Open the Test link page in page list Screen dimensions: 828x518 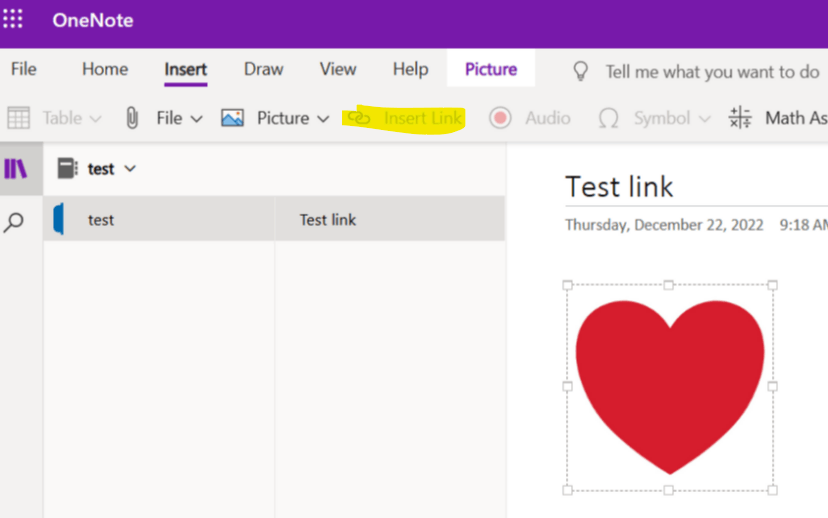click(390, 219)
